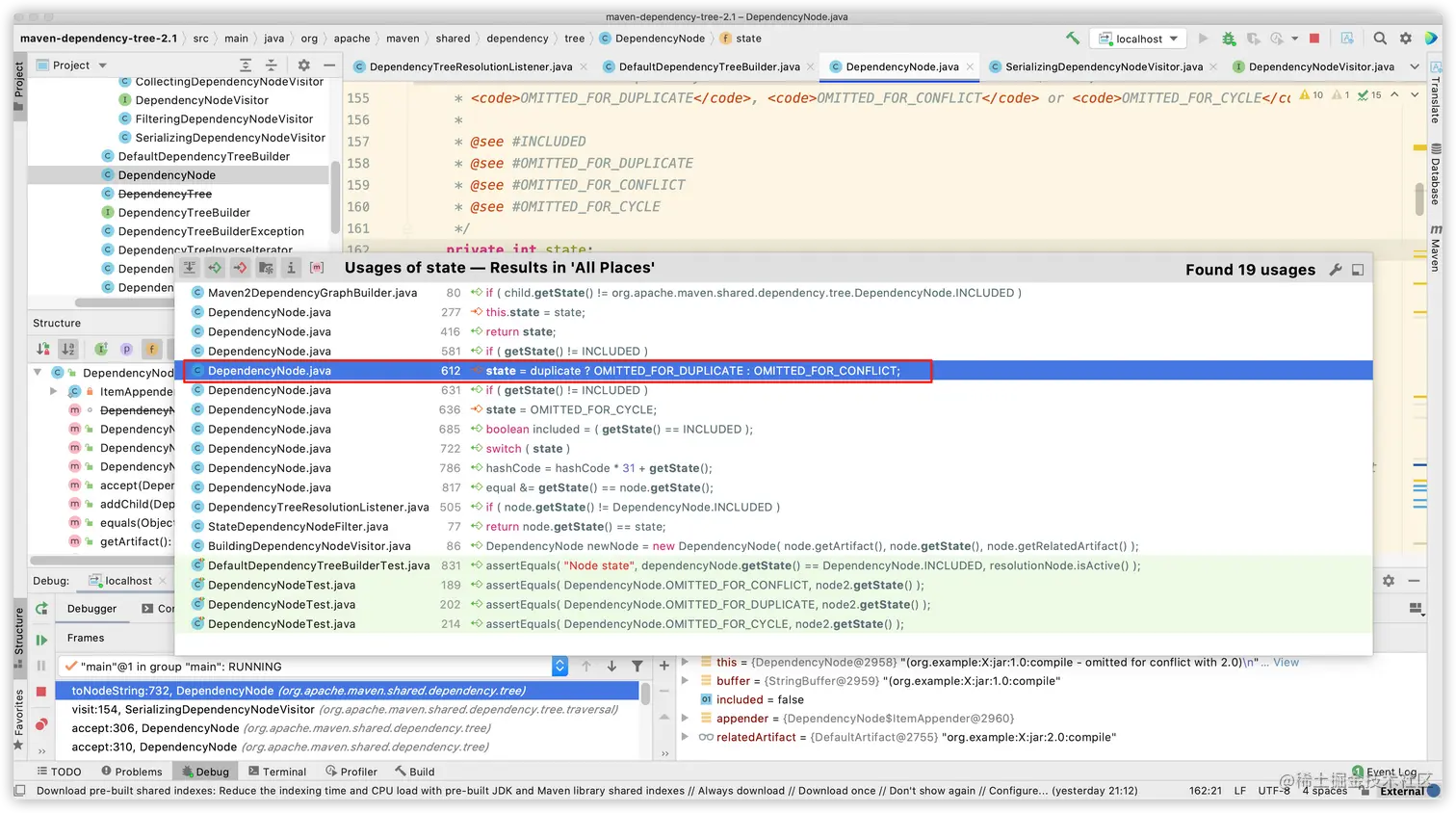Select frame visit:154 SerializingDependencyNodeVisitor
The width and height of the screenshot is (1456, 813).
pos(347,709)
